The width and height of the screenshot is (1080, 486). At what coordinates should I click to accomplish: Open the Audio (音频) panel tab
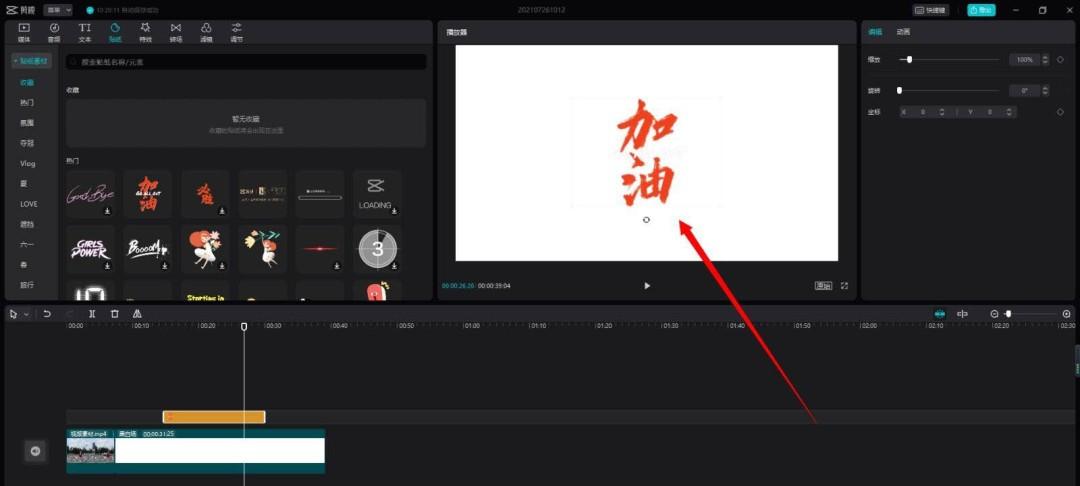pos(54,32)
